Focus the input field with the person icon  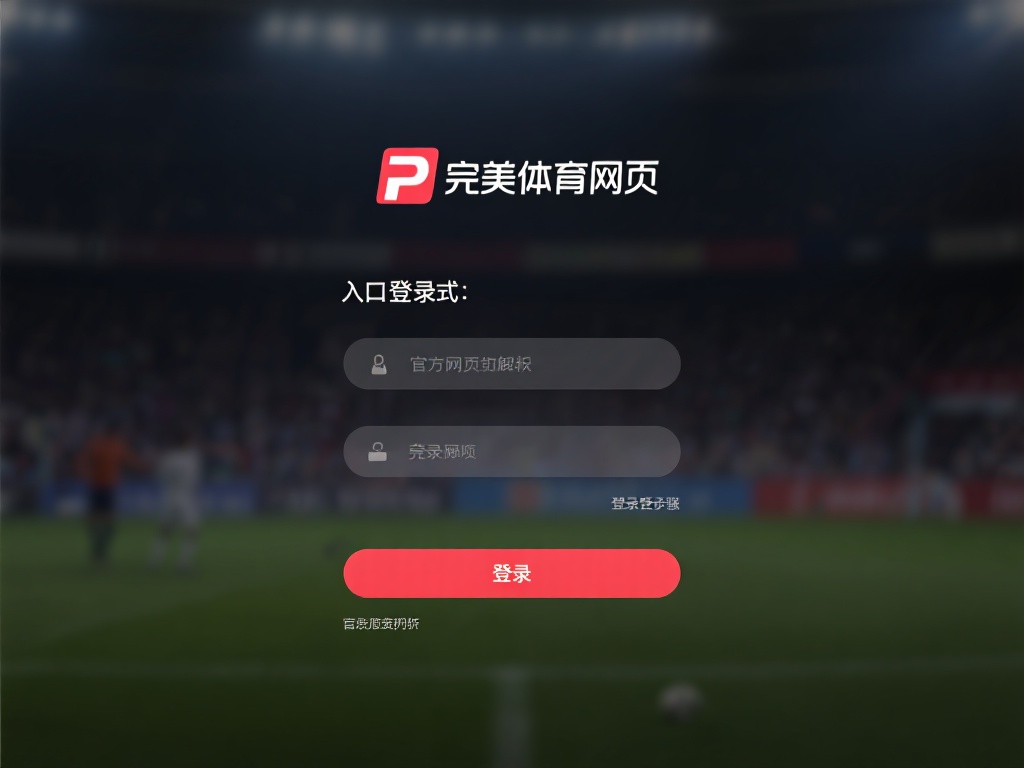(x=512, y=364)
